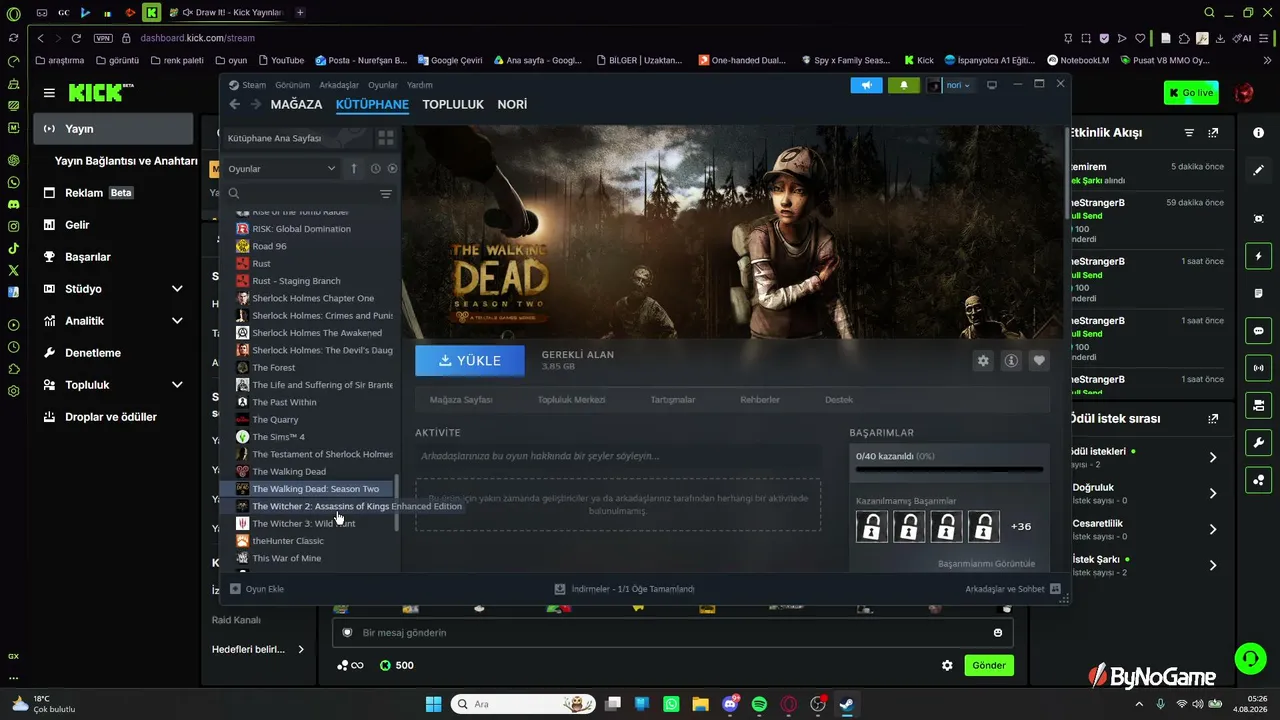Viewport: 1280px width, 720px height.
Task: Click the lightning bolt icon in Kick rail
Action: click(1258, 257)
